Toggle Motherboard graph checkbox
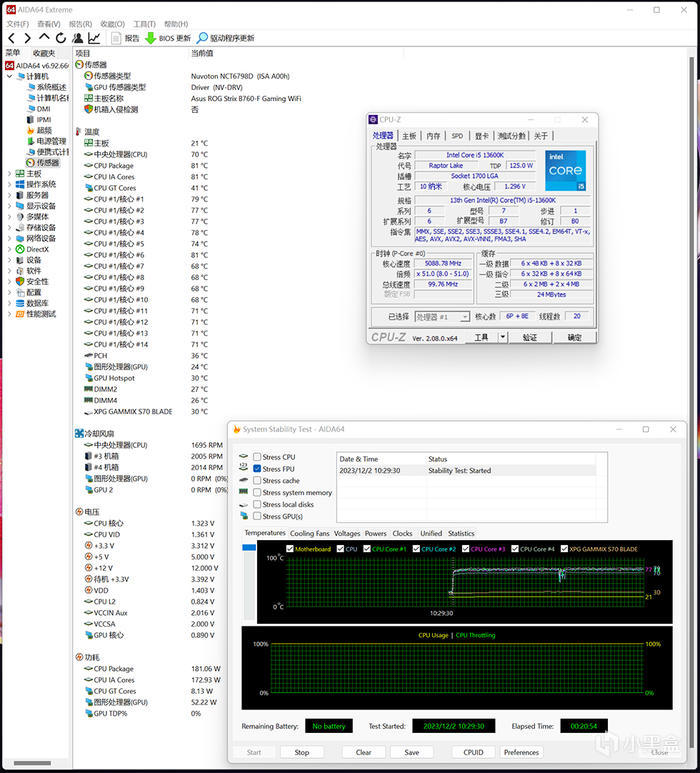This screenshot has height=773, width=700. [290, 549]
